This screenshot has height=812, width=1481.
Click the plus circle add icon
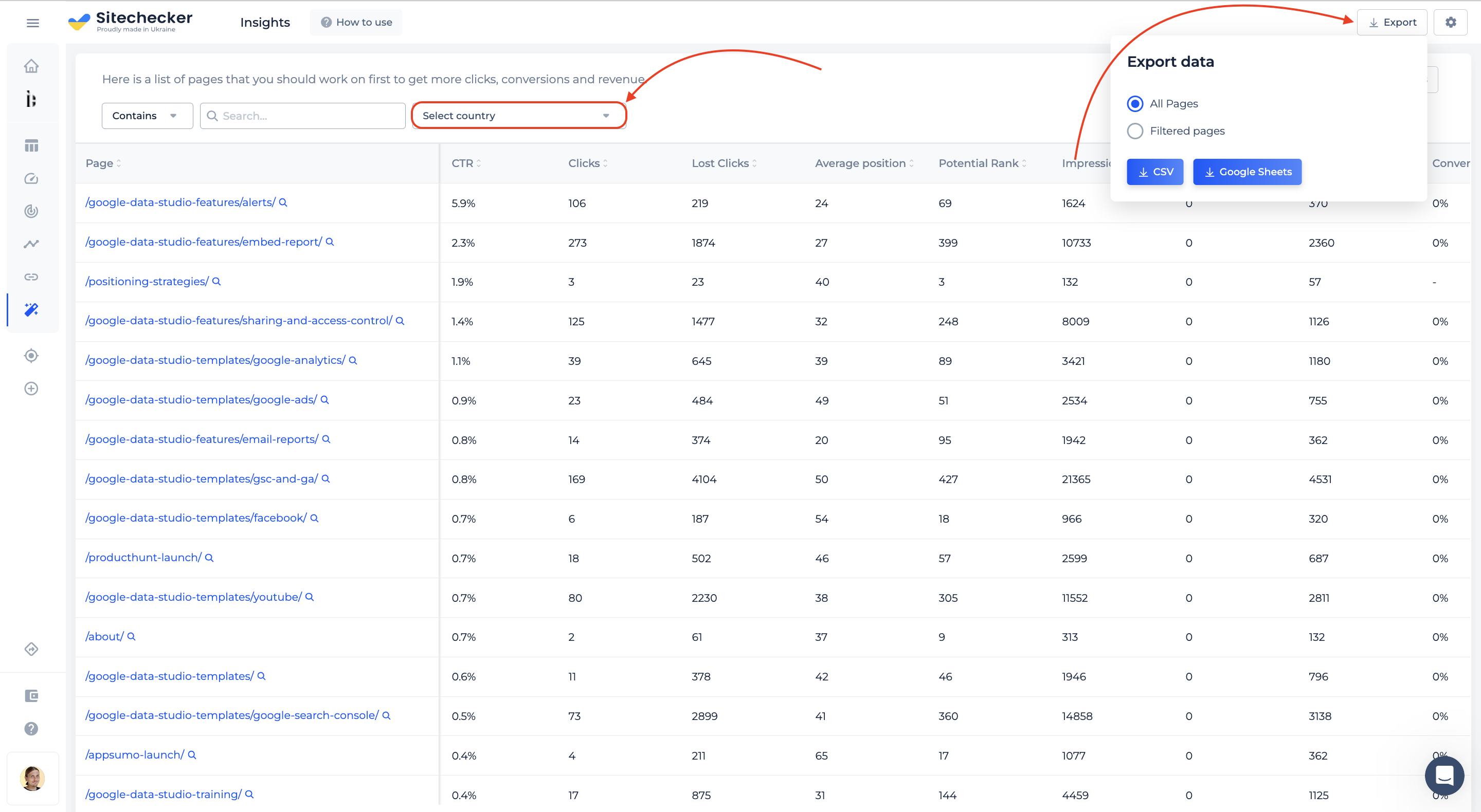[31, 389]
